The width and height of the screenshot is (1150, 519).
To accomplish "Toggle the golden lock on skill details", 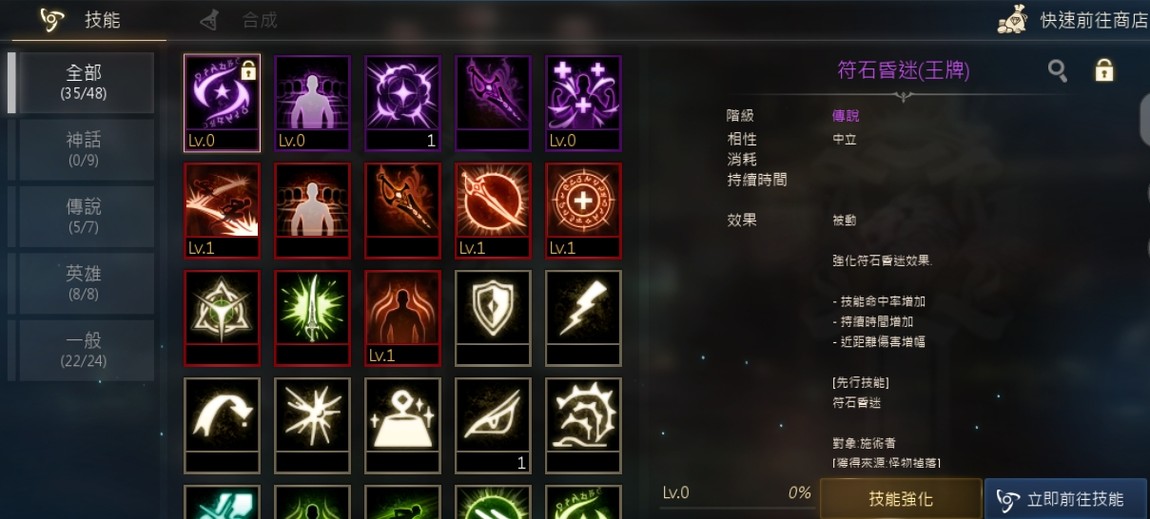I will pos(1104,70).
